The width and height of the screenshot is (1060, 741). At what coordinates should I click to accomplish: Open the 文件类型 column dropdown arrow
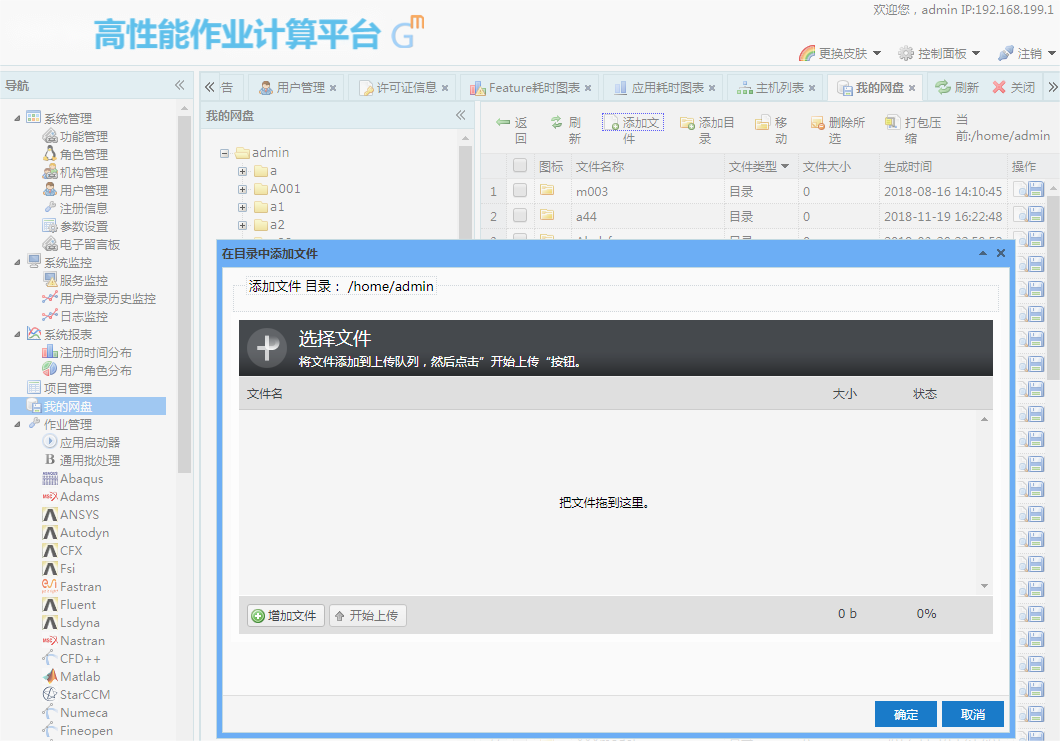(x=785, y=166)
